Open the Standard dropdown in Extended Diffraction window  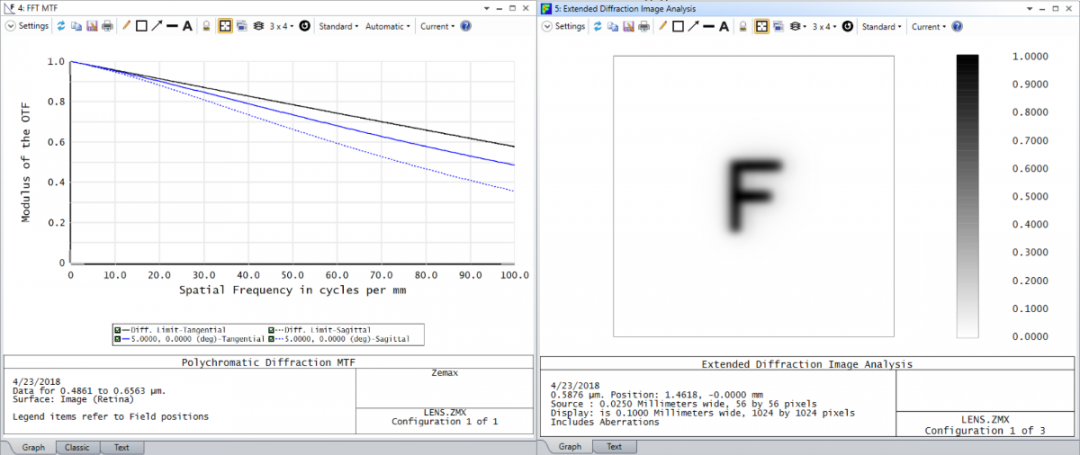tap(881, 26)
